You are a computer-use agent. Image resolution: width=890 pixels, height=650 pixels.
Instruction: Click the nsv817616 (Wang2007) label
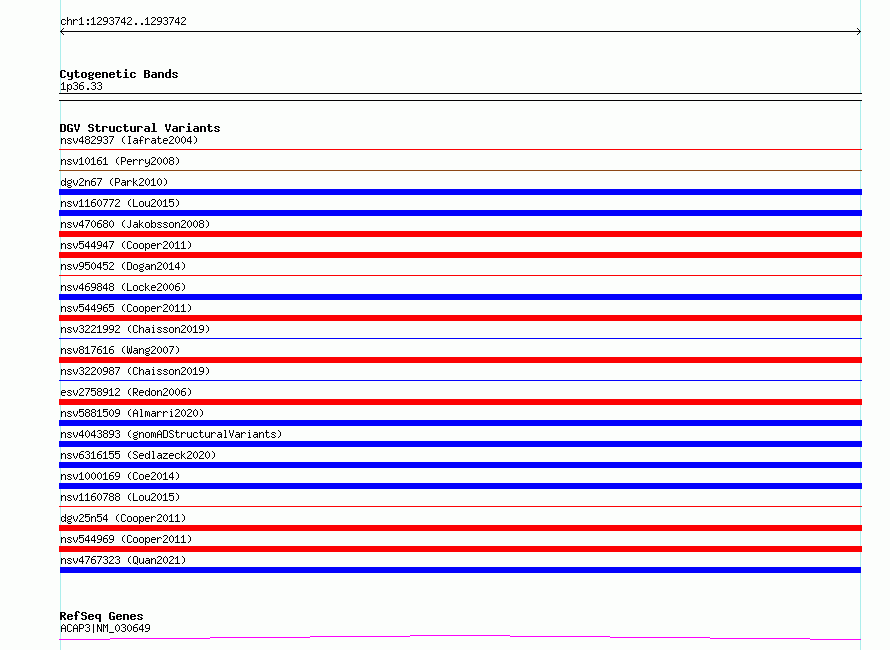[x=120, y=350]
